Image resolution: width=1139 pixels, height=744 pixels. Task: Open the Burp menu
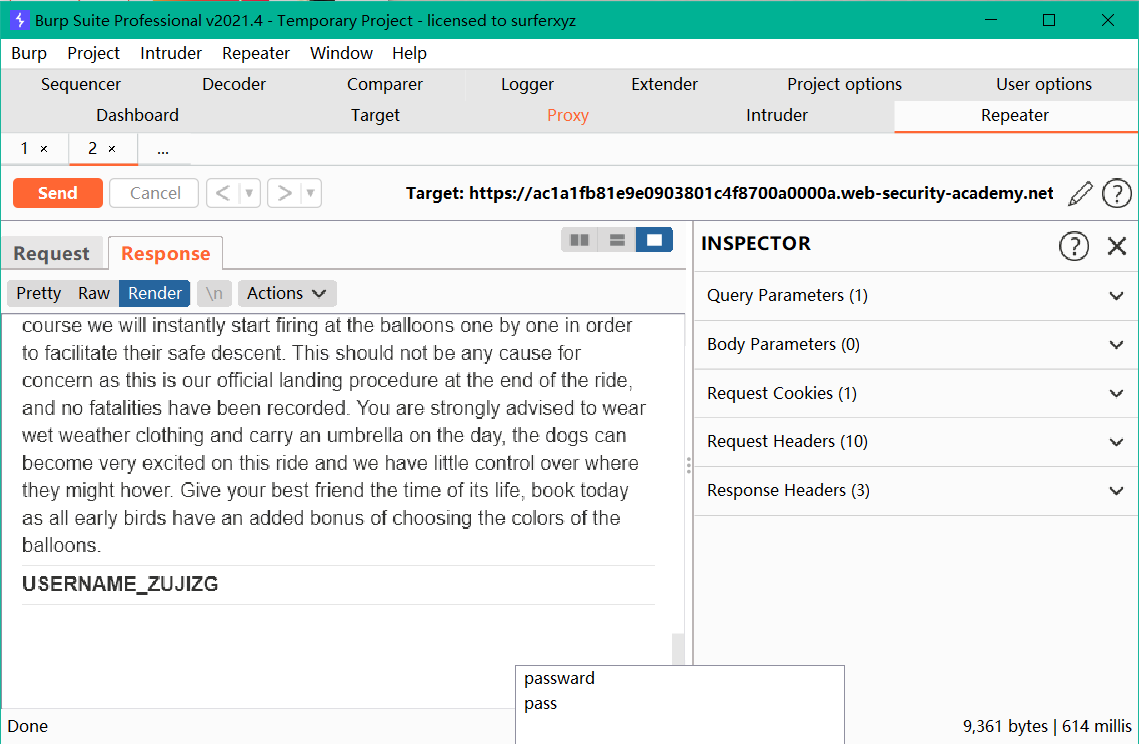29,54
